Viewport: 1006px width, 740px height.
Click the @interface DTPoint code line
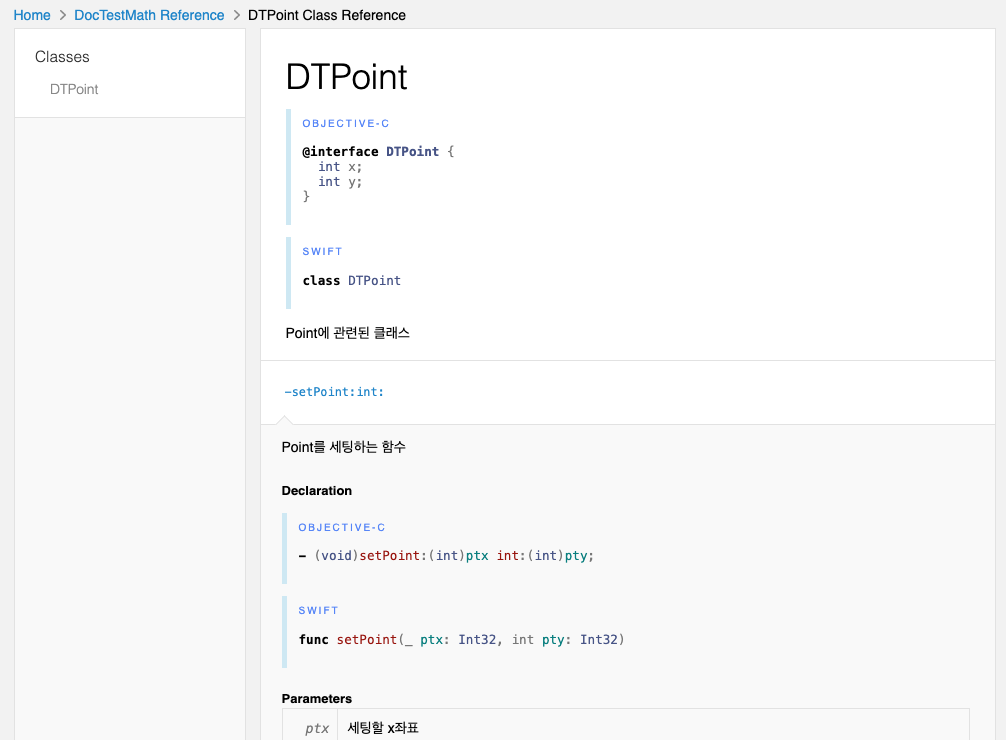coord(378,151)
